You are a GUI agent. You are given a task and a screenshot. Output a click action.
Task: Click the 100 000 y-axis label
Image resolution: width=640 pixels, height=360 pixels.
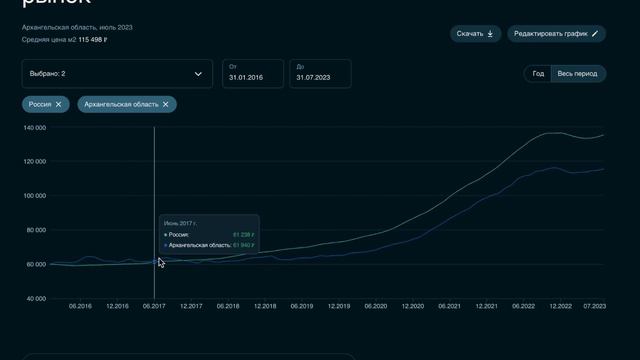[x=35, y=196]
